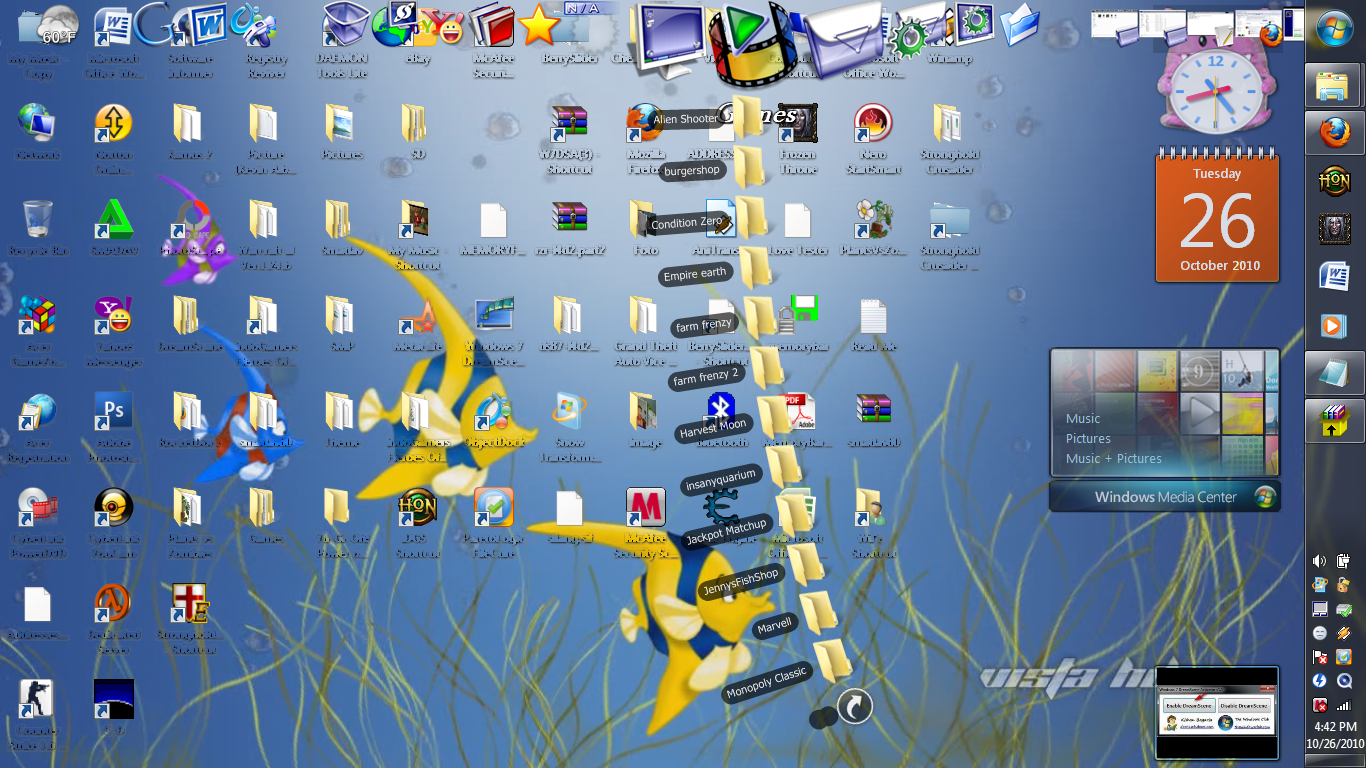Click the taskbar time and date
Viewport: 1366px width, 768px height.
1335,736
